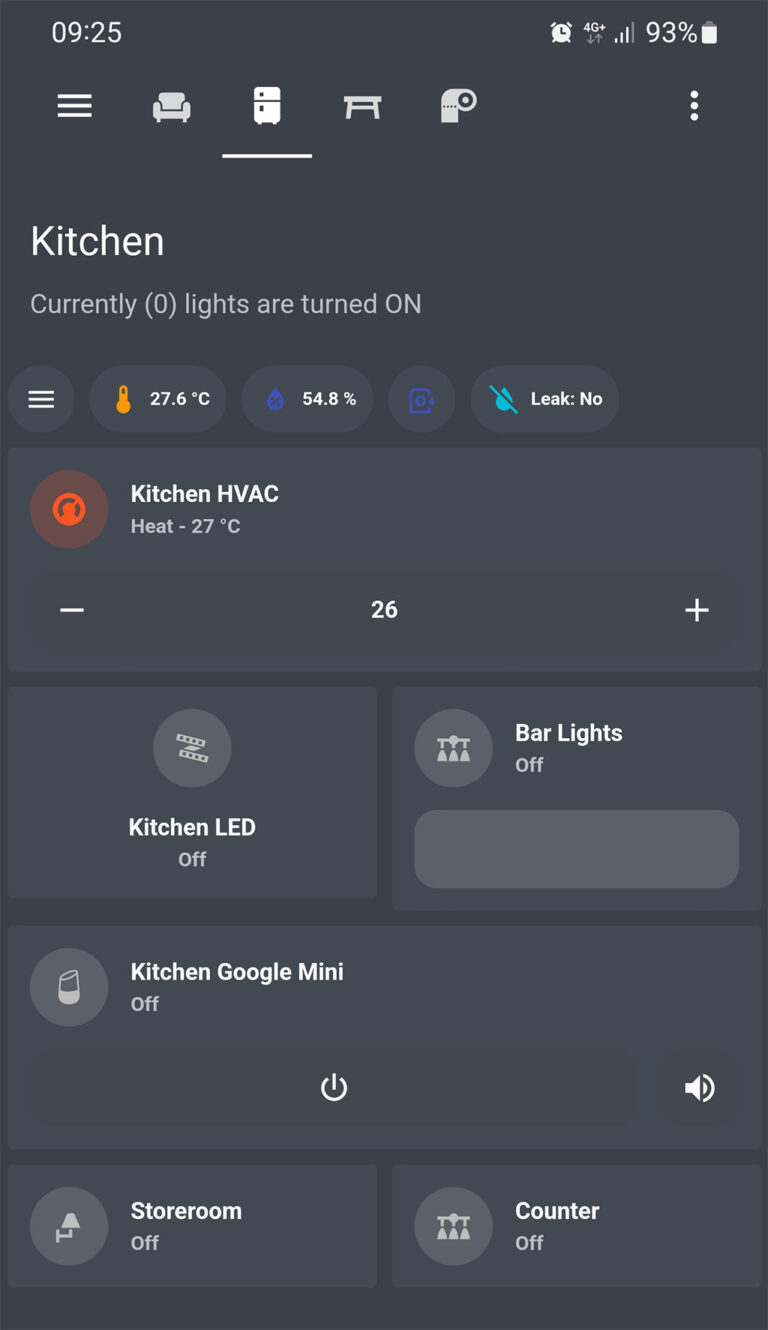This screenshot has height=1330, width=768.
Task: Tap the 27.6 °C temperature chip
Action: coord(157,399)
